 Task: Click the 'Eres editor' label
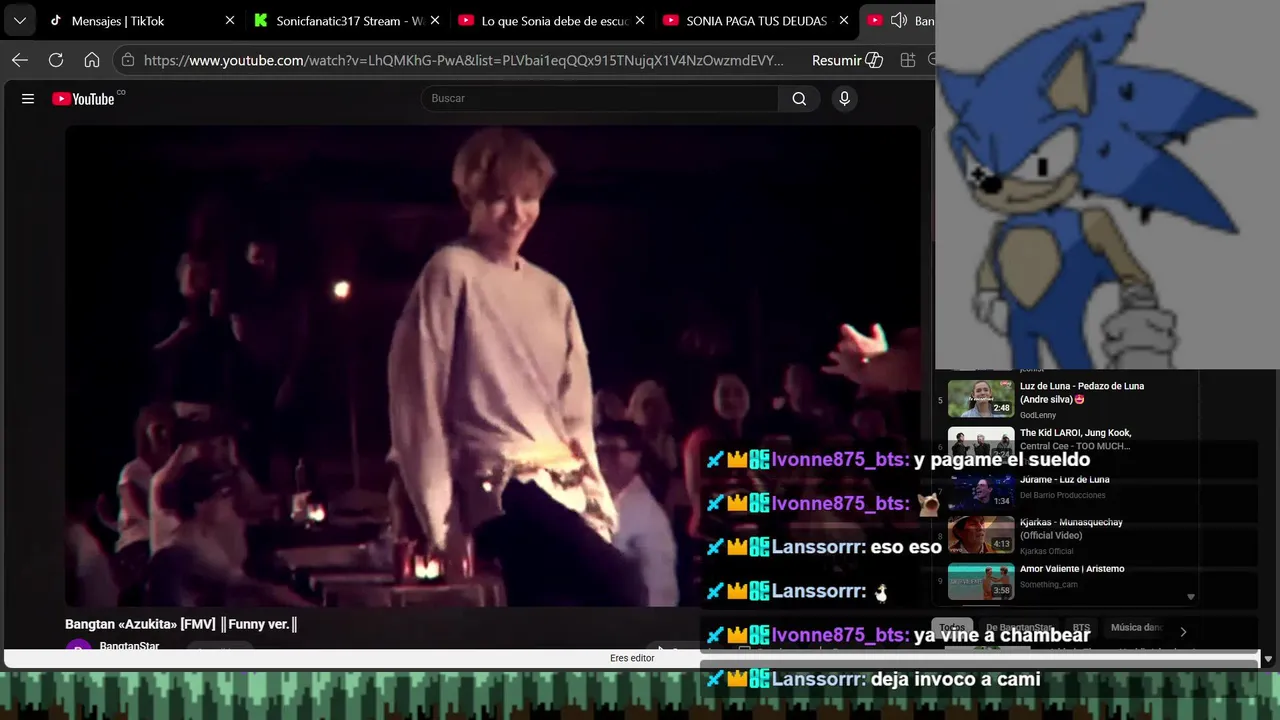click(x=632, y=658)
